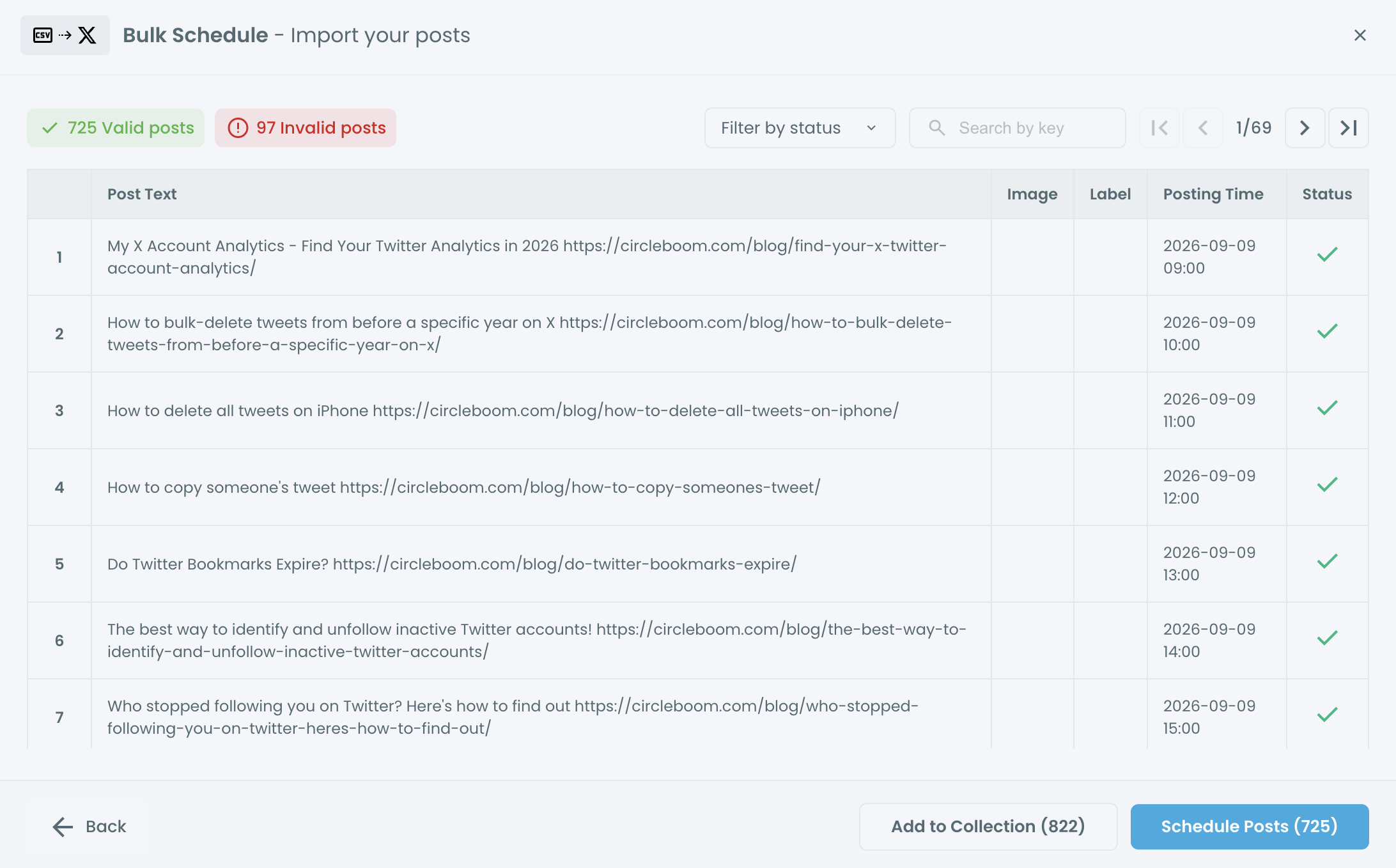Select the copy someone's tweet post text
1396x868 pixels.
tap(463, 487)
